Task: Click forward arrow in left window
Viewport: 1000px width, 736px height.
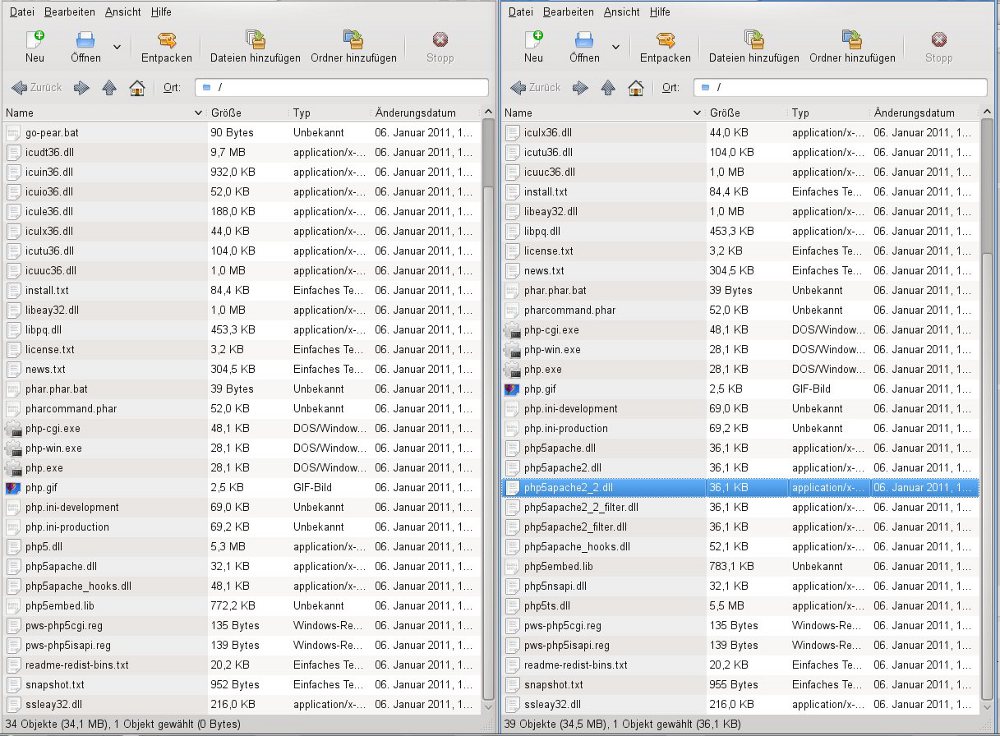Action: [82, 87]
